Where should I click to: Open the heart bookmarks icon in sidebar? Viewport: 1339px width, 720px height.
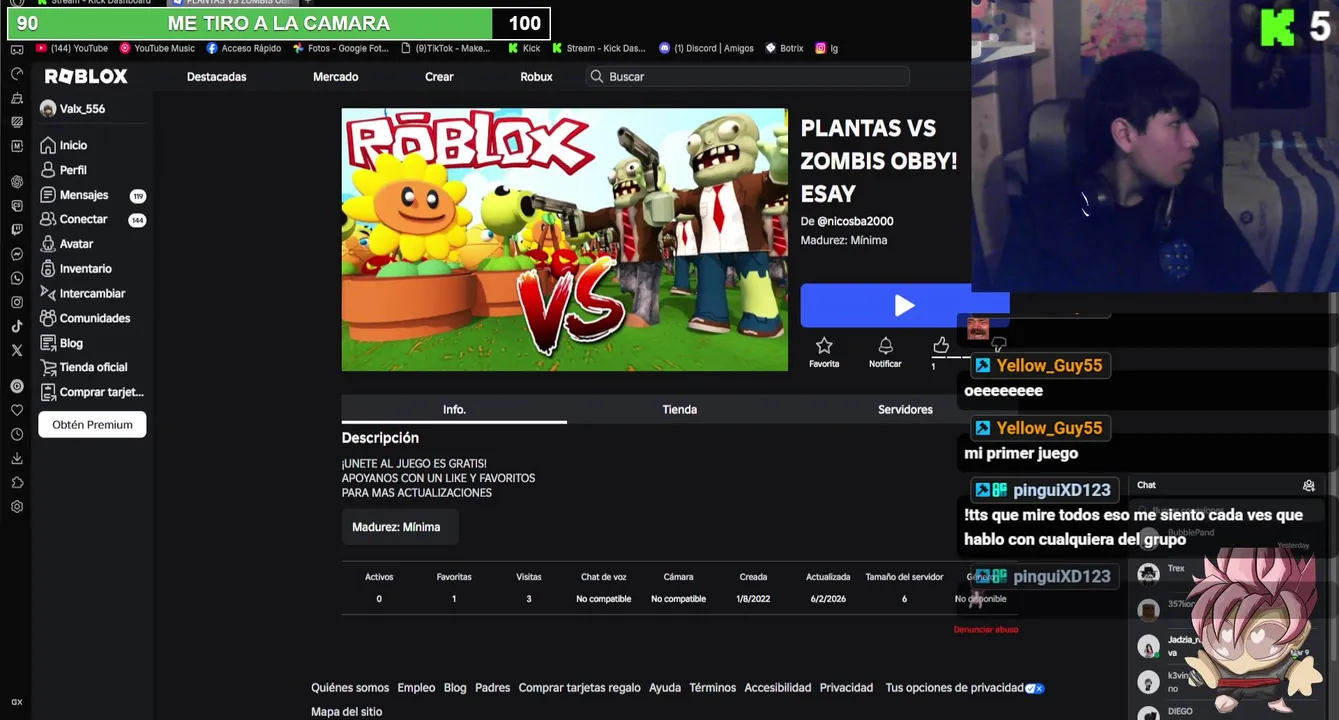point(17,410)
